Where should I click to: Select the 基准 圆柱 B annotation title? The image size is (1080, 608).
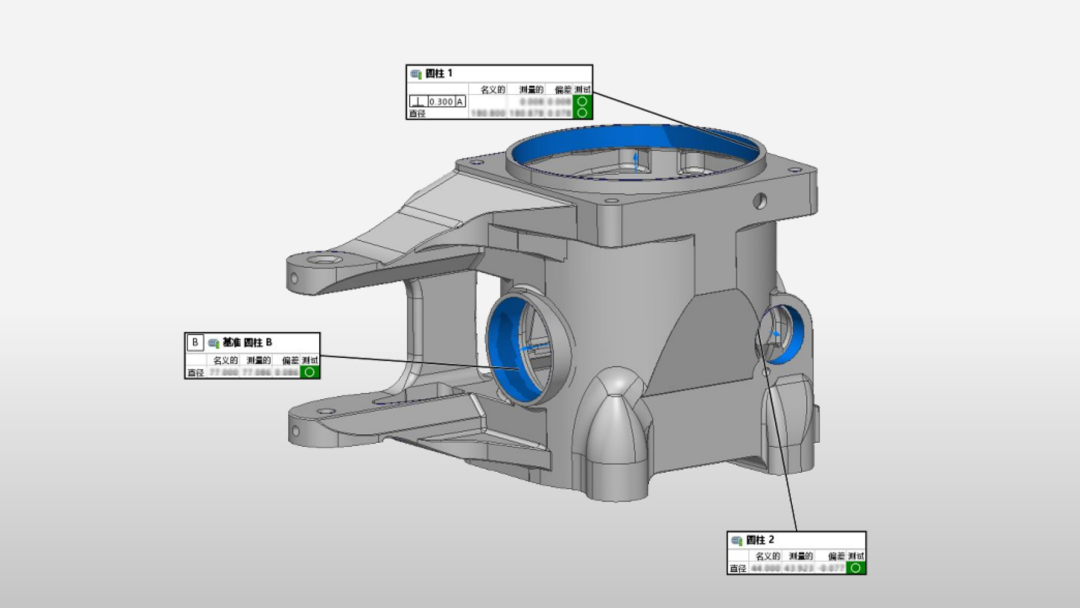(247, 342)
